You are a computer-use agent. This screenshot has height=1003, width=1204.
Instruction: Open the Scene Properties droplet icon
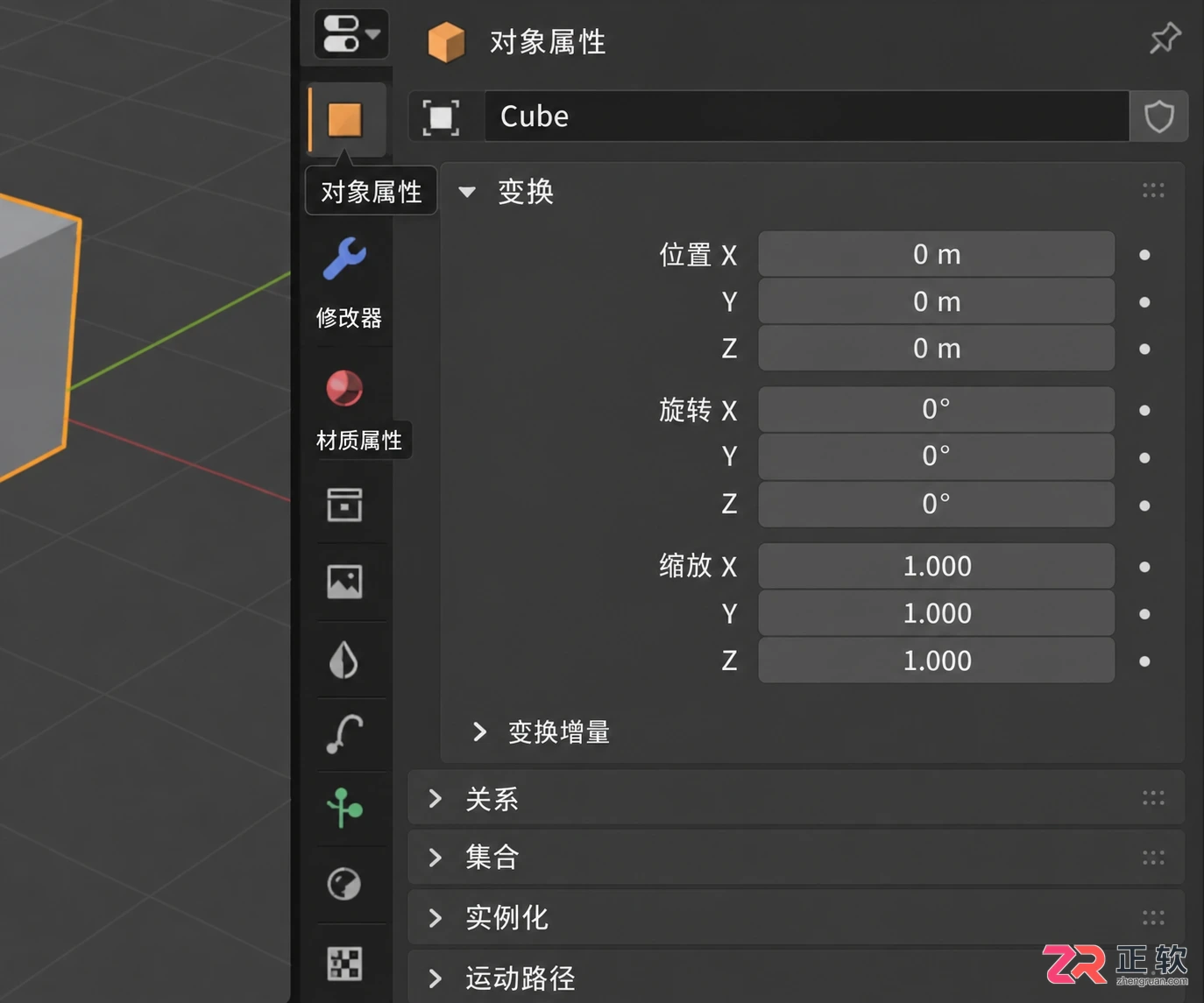tap(344, 660)
